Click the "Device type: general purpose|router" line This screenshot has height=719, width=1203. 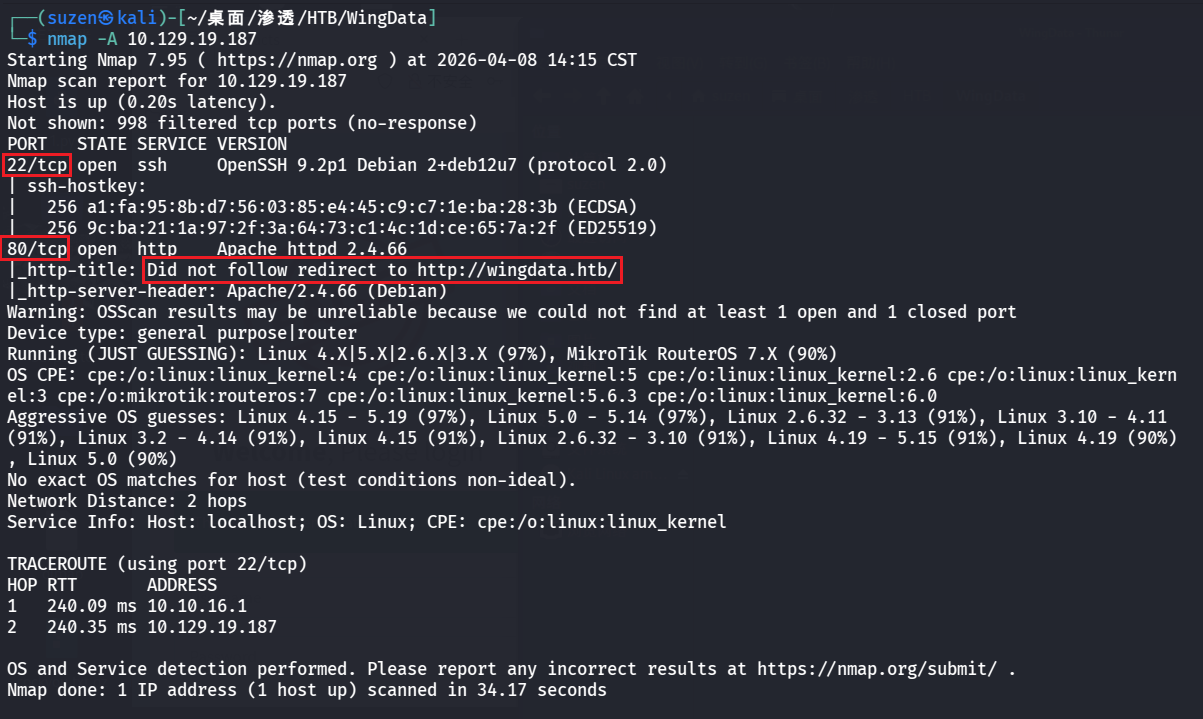tap(181, 333)
